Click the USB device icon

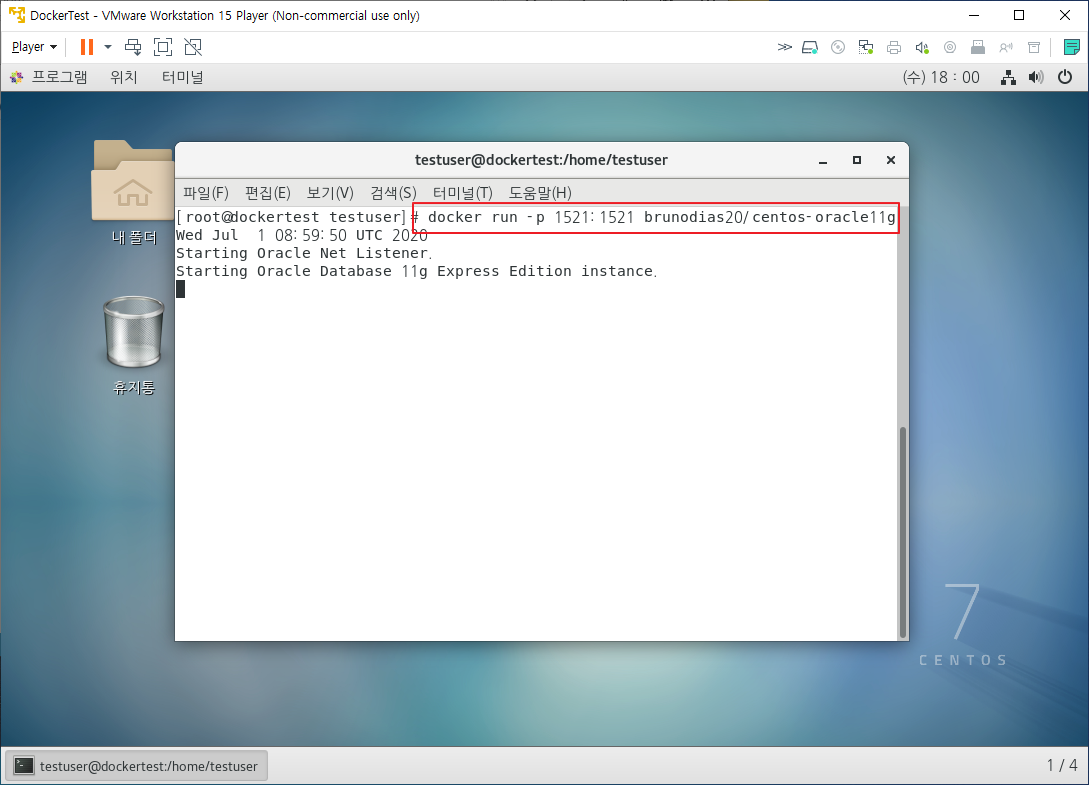pos(978,47)
